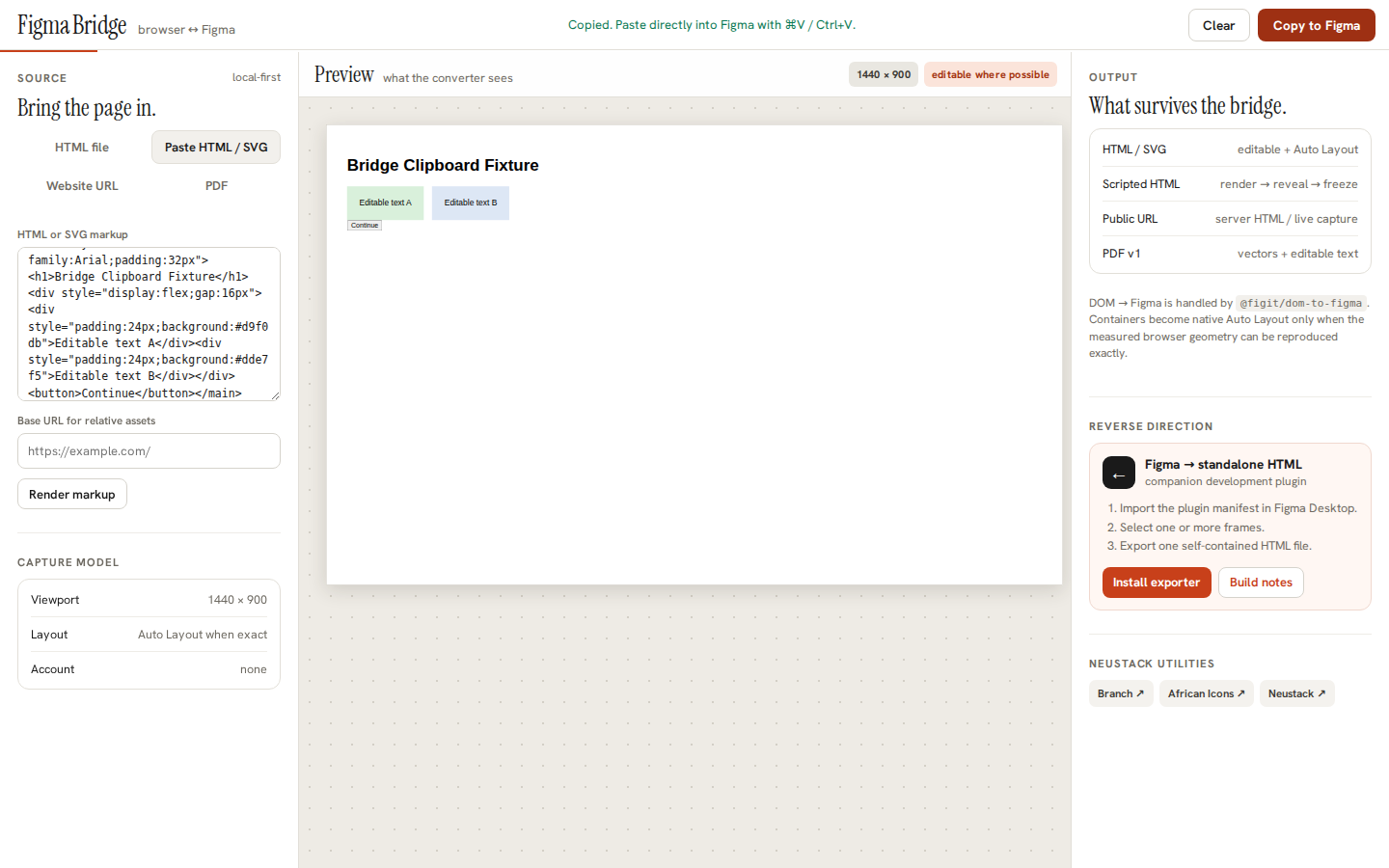Click the back-arrow icon beside Figma → standalone HTML

(1119, 473)
